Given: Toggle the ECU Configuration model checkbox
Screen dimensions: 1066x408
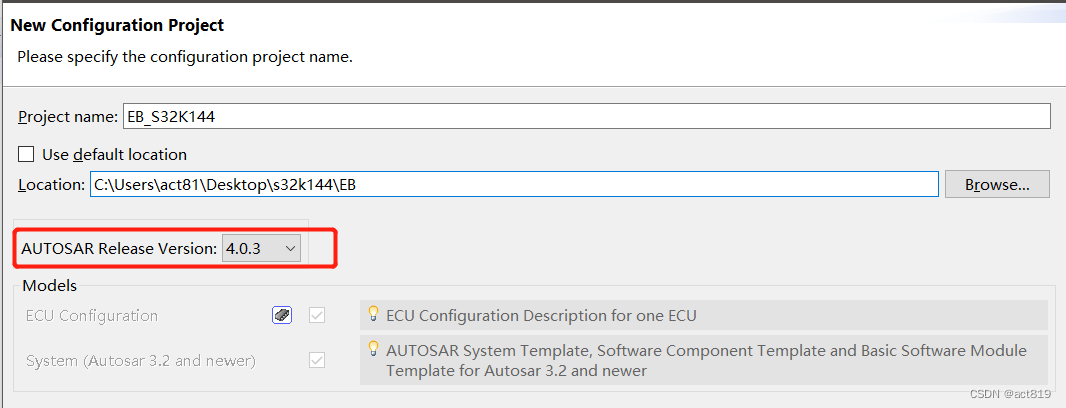Looking at the screenshot, I should [317, 315].
